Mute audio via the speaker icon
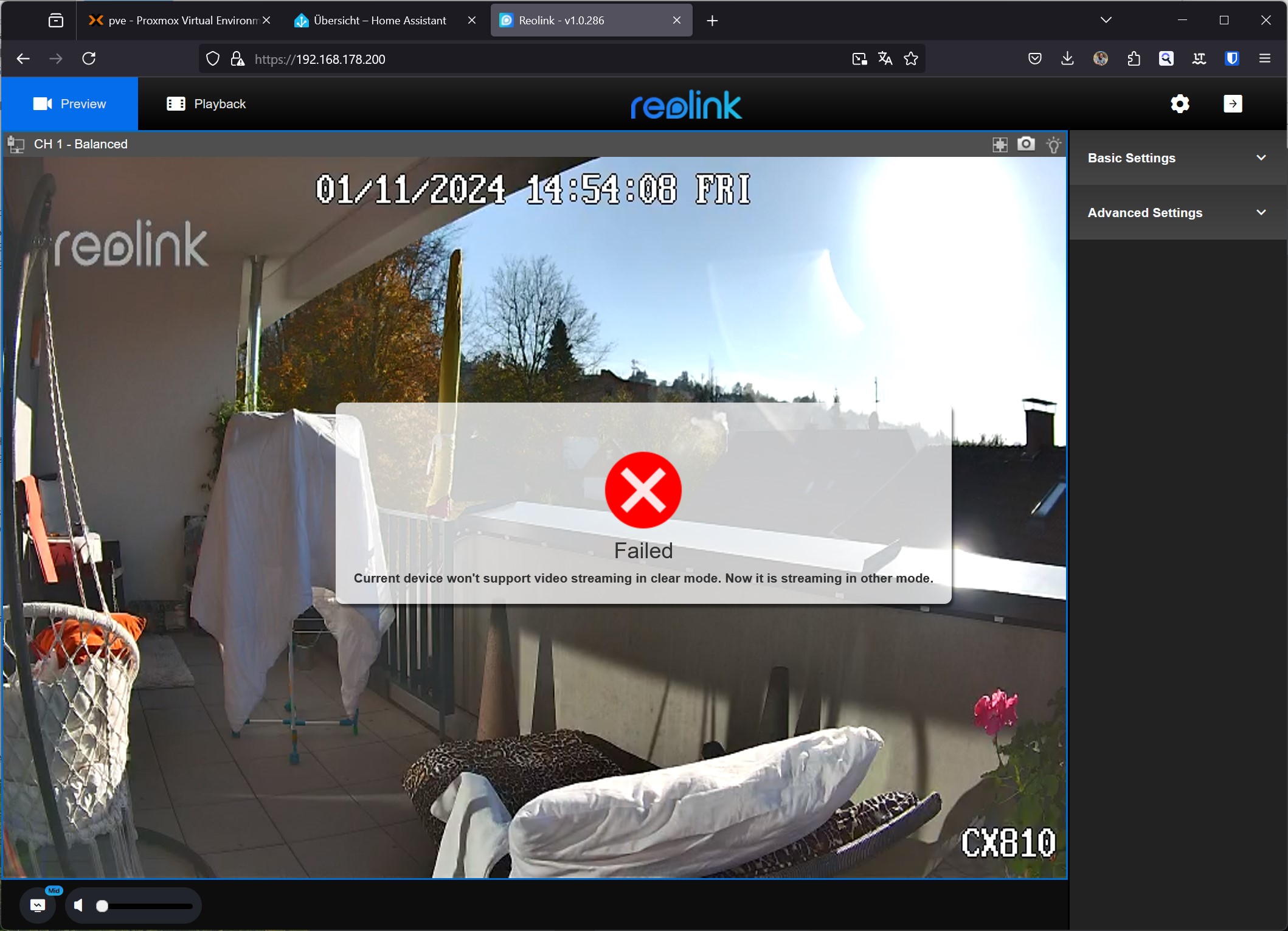Viewport: 1288px width, 931px height. (78, 905)
